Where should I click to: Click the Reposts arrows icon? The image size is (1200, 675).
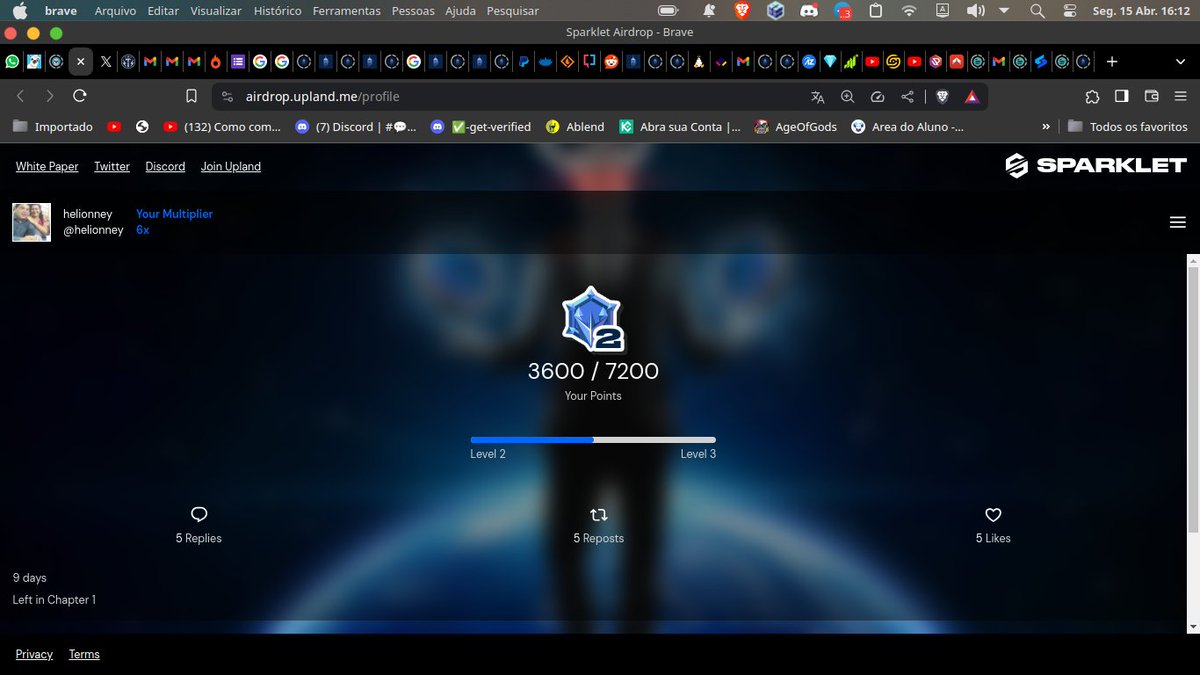tap(599, 515)
